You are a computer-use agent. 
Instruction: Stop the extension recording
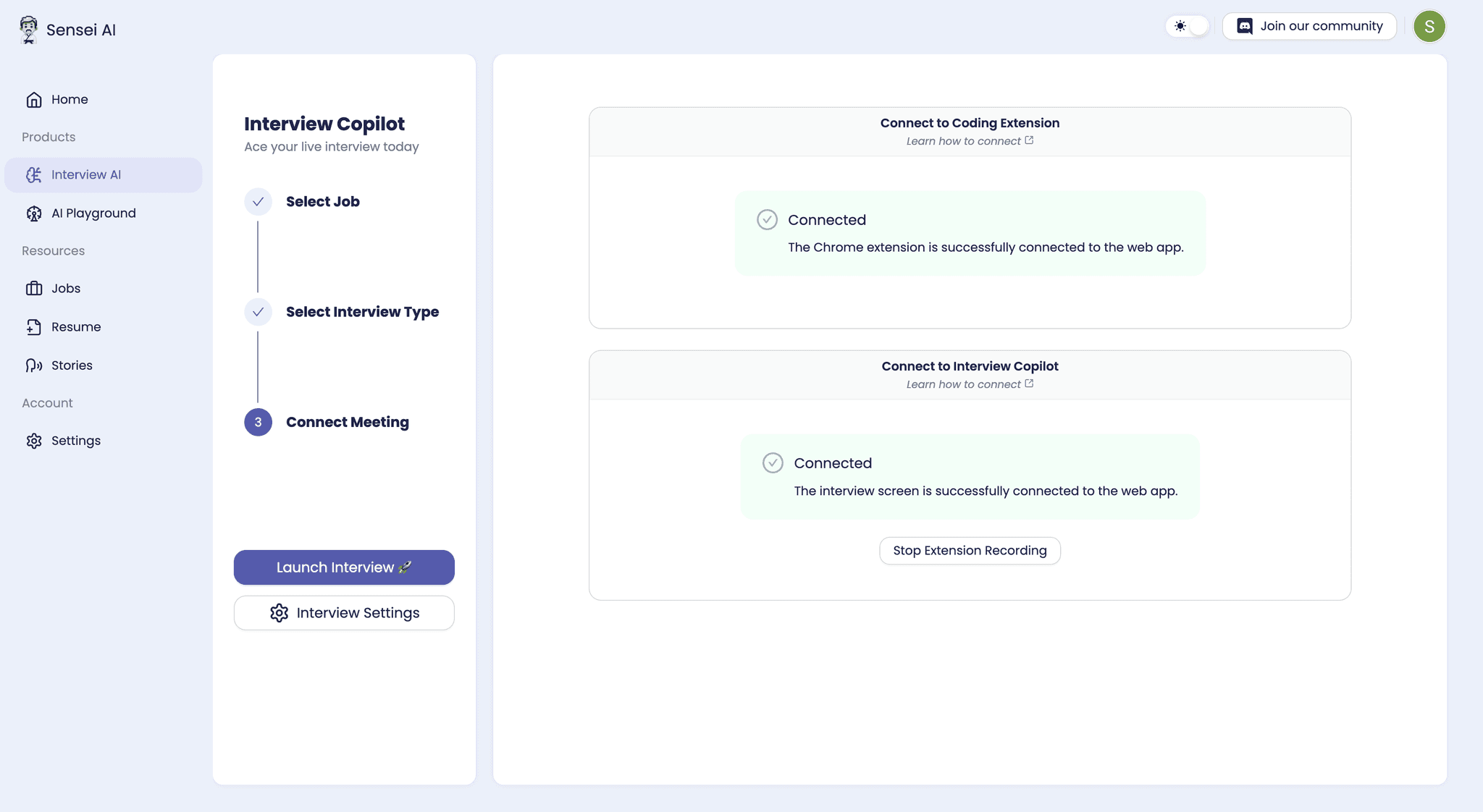[x=970, y=550]
